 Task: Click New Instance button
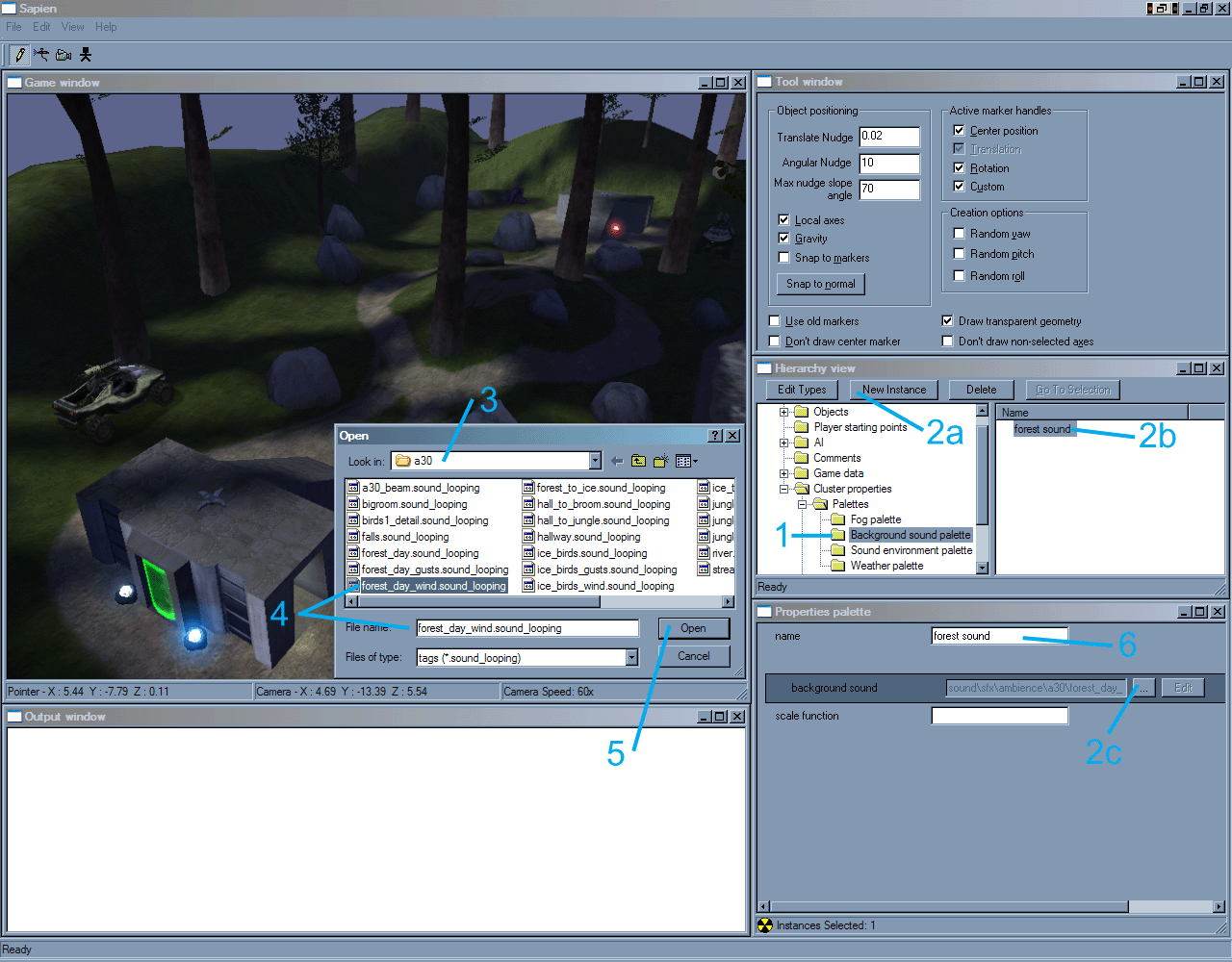coord(894,390)
